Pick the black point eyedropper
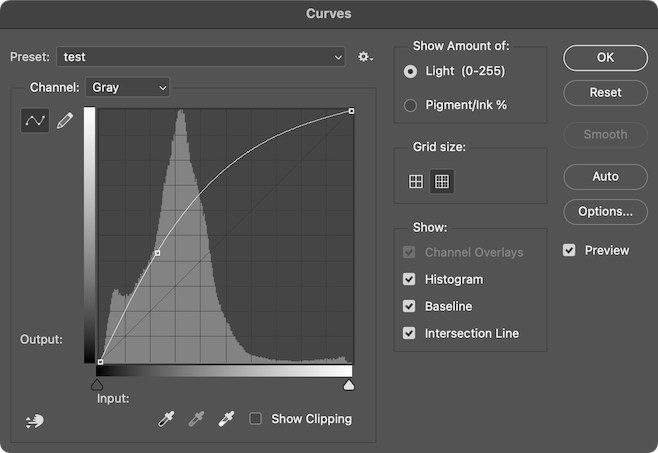Image resolution: width=658 pixels, height=453 pixels. [x=166, y=419]
